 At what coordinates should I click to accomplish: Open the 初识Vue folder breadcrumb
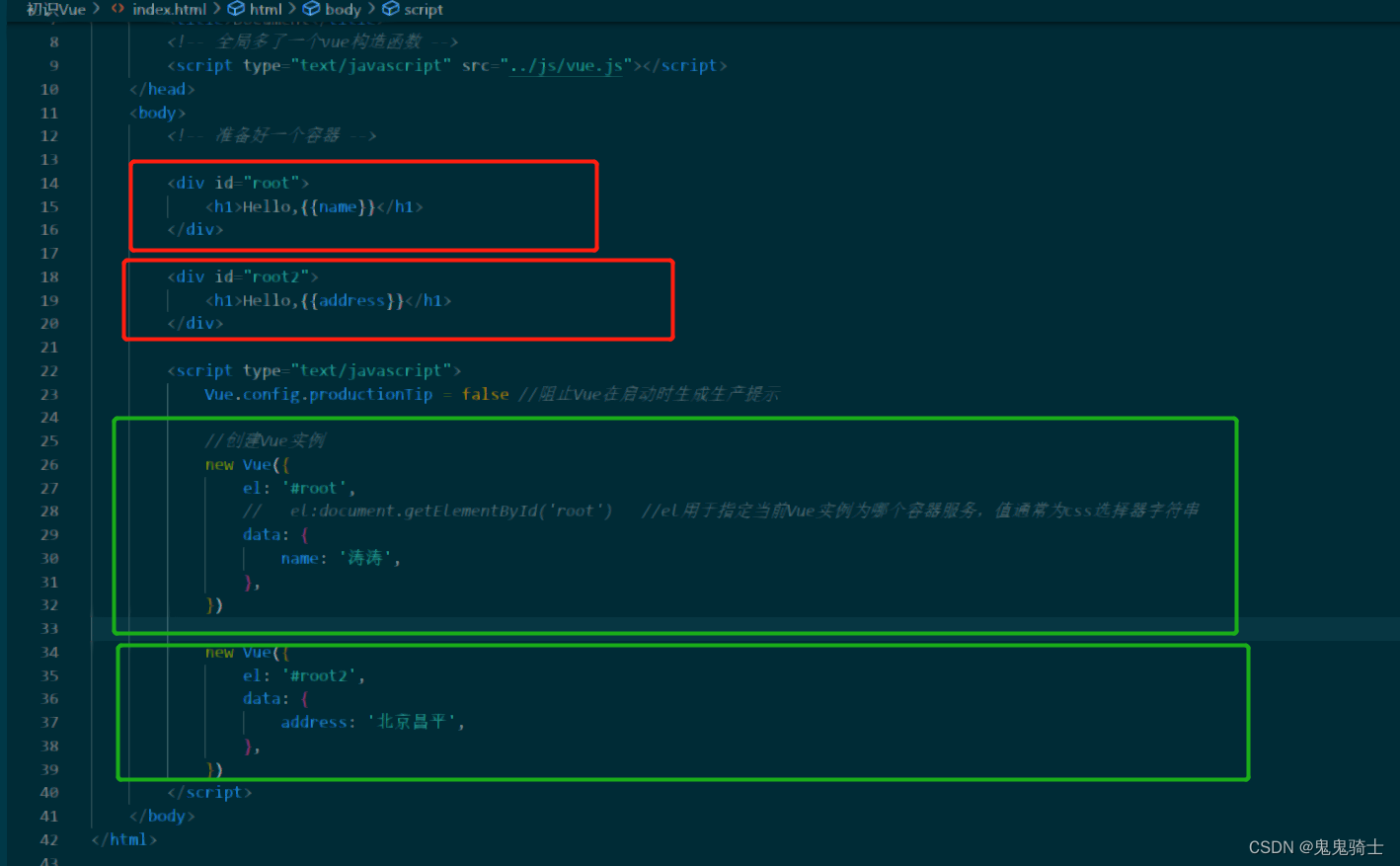[x=55, y=9]
